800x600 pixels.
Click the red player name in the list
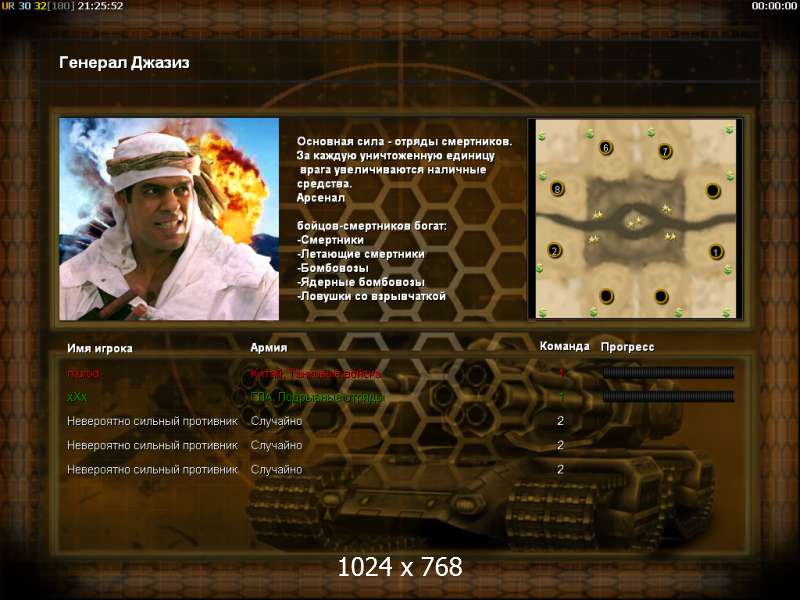click(84, 373)
